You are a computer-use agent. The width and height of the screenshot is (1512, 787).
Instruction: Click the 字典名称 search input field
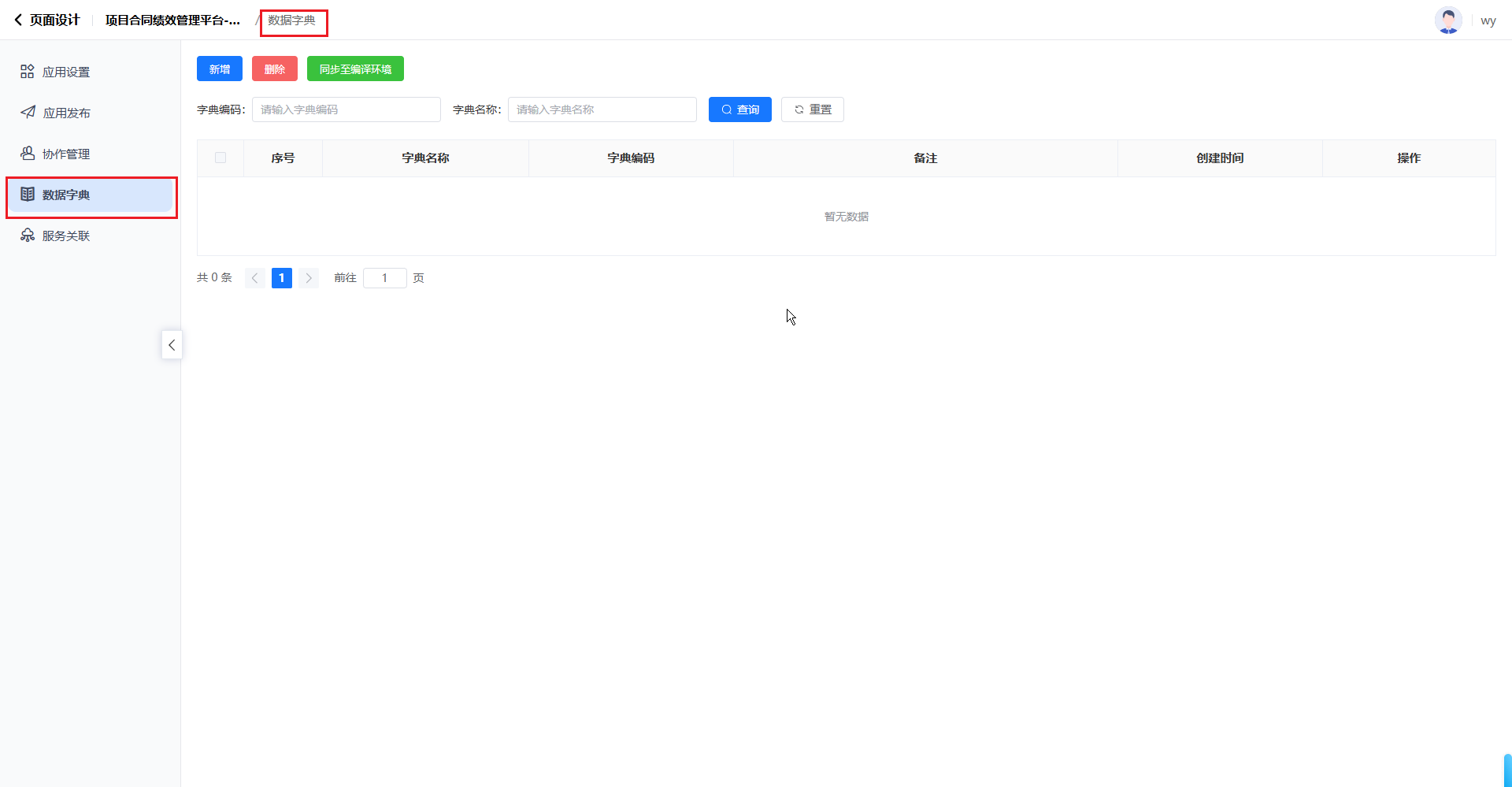[x=602, y=110]
